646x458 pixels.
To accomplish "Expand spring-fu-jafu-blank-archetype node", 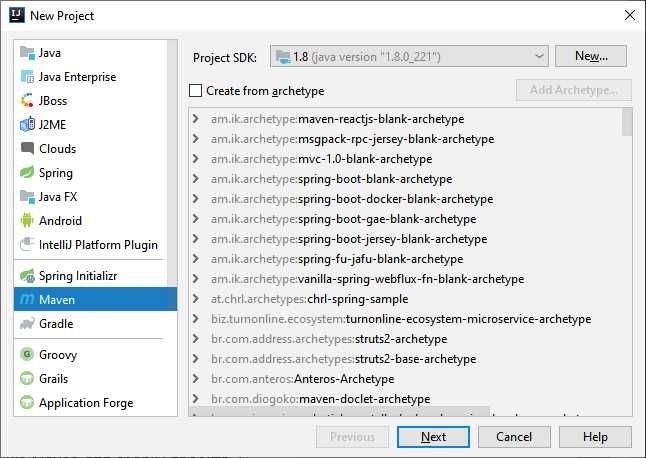I will pos(196,259).
